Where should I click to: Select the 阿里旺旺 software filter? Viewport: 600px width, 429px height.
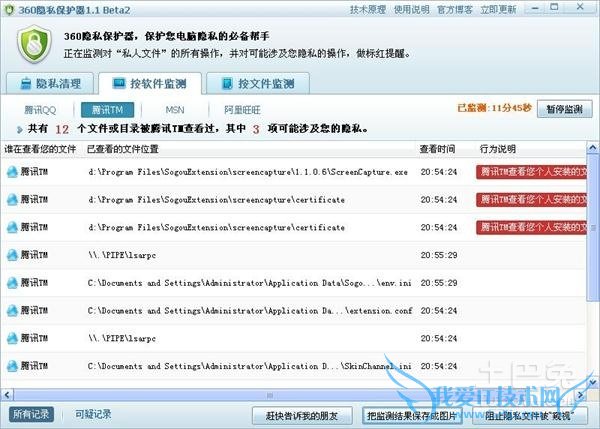(242, 110)
